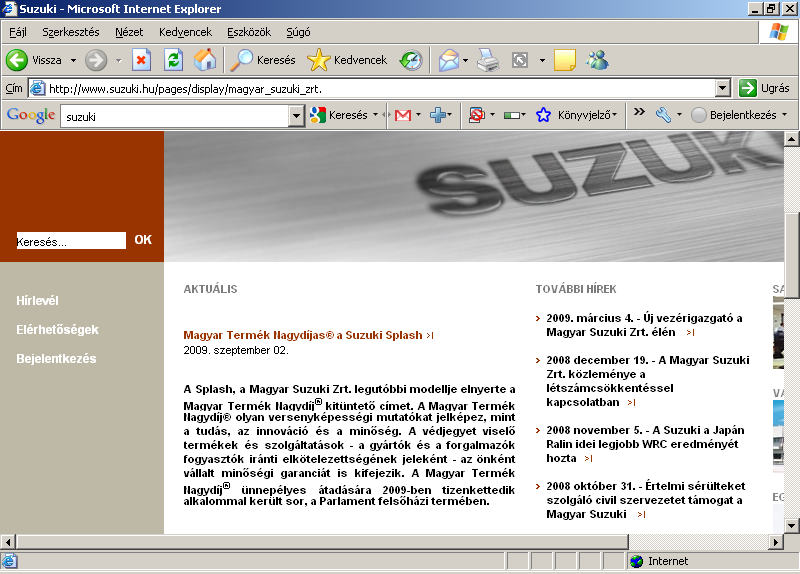Open Google toolbar wrench settings icon
The image size is (800, 574).
tap(663, 115)
